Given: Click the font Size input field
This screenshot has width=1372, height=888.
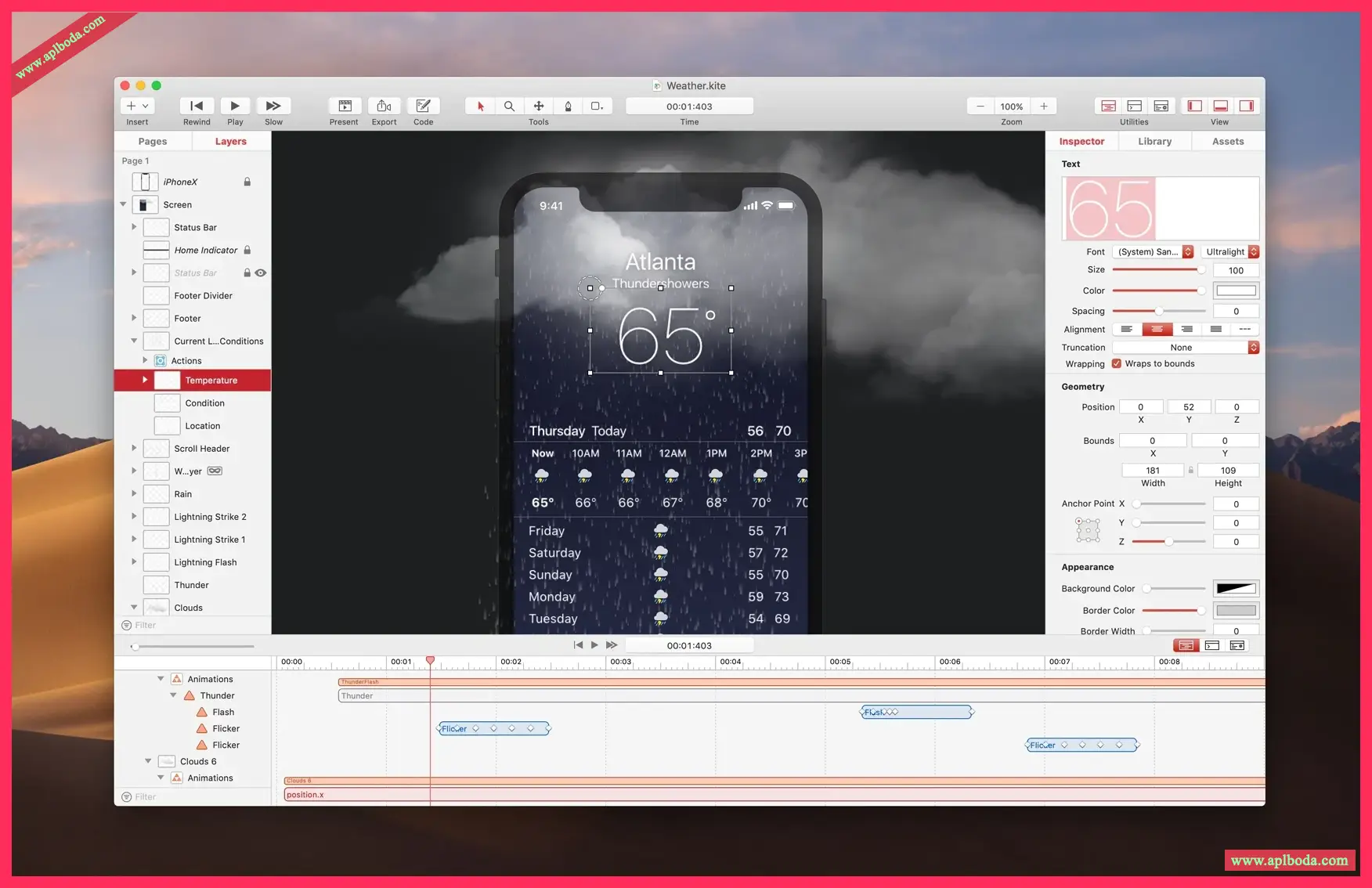Looking at the screenshot, I should (x=1236, y=270).
